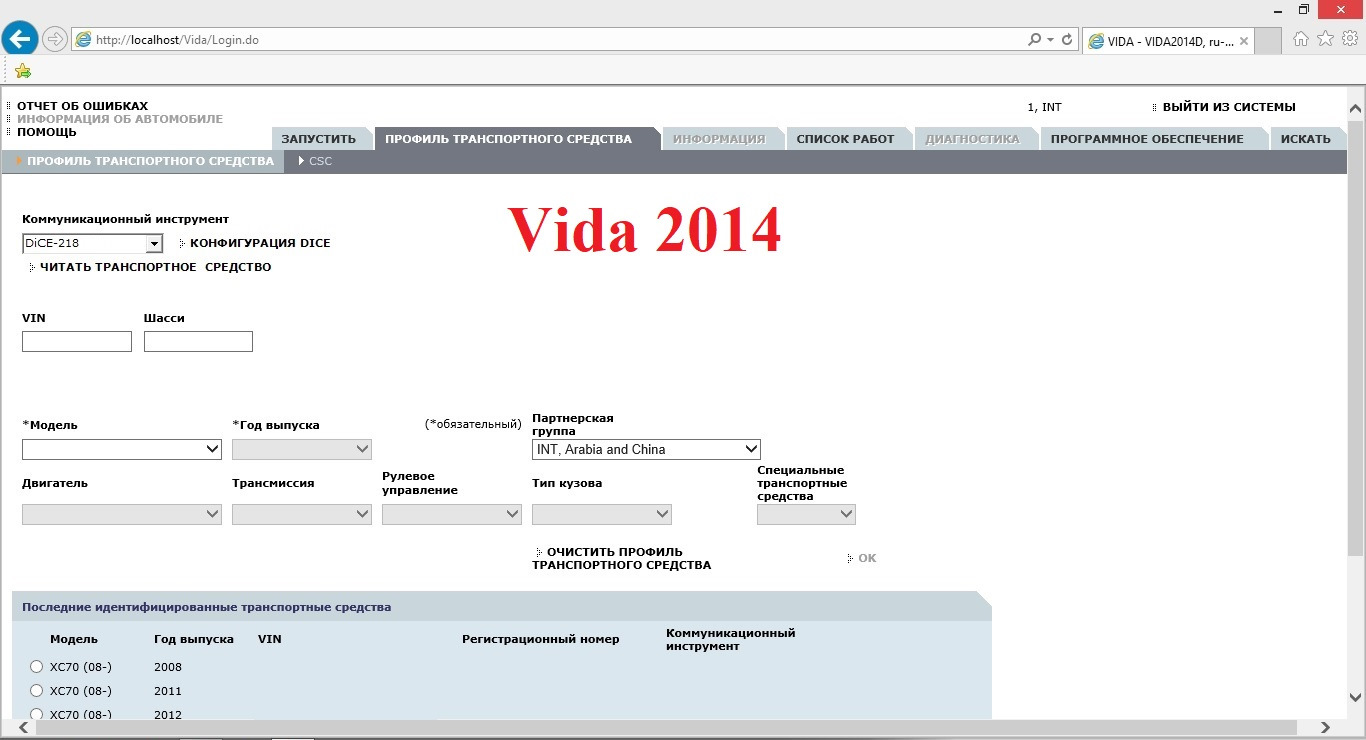Click the vertical scrollbar up arrow

1355,108
